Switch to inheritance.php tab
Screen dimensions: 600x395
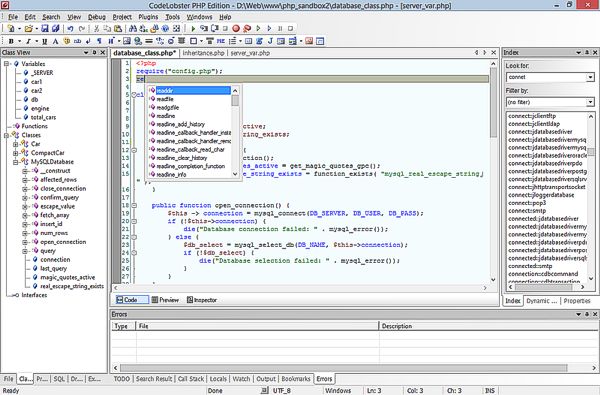[x=203, y=53]
